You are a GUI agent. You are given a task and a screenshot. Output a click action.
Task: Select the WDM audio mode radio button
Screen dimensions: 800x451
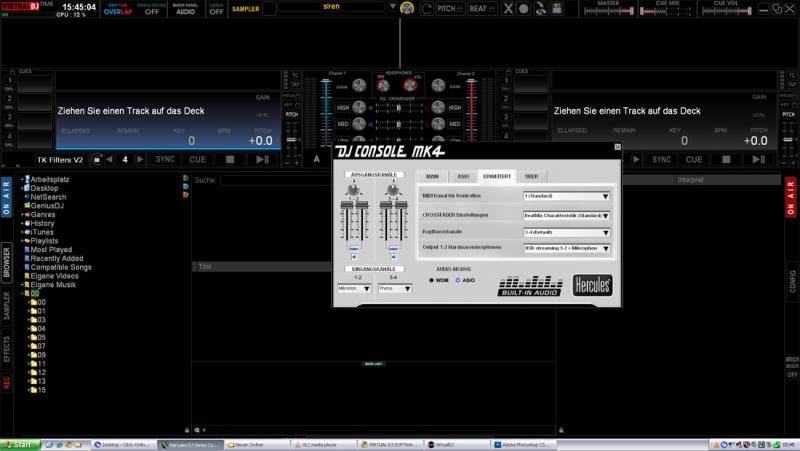(x=432, y=280)
